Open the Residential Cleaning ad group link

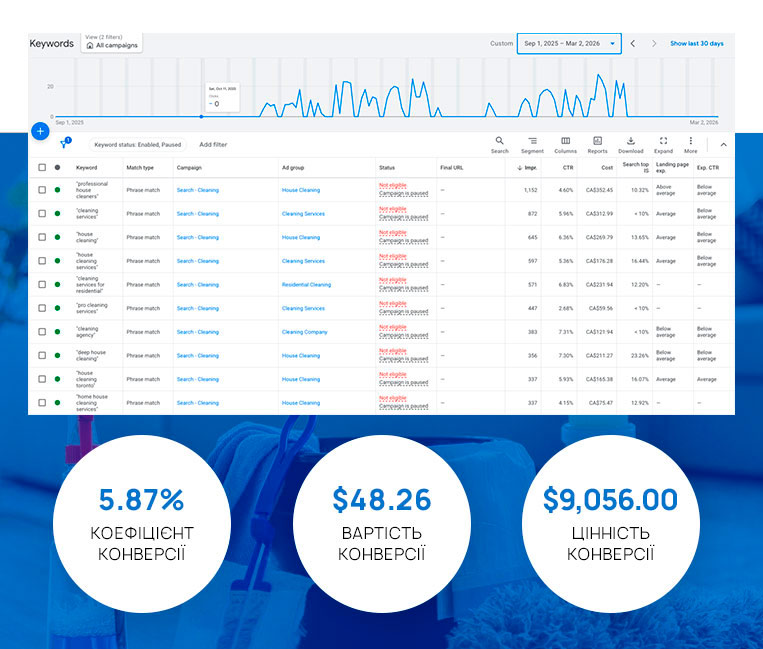(x=306, y=285)
